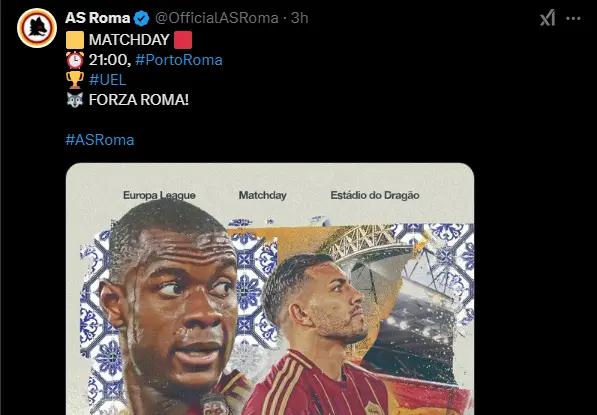
Task: Click the red square emoji after MATCHDAY
Action: pos(183,40)
